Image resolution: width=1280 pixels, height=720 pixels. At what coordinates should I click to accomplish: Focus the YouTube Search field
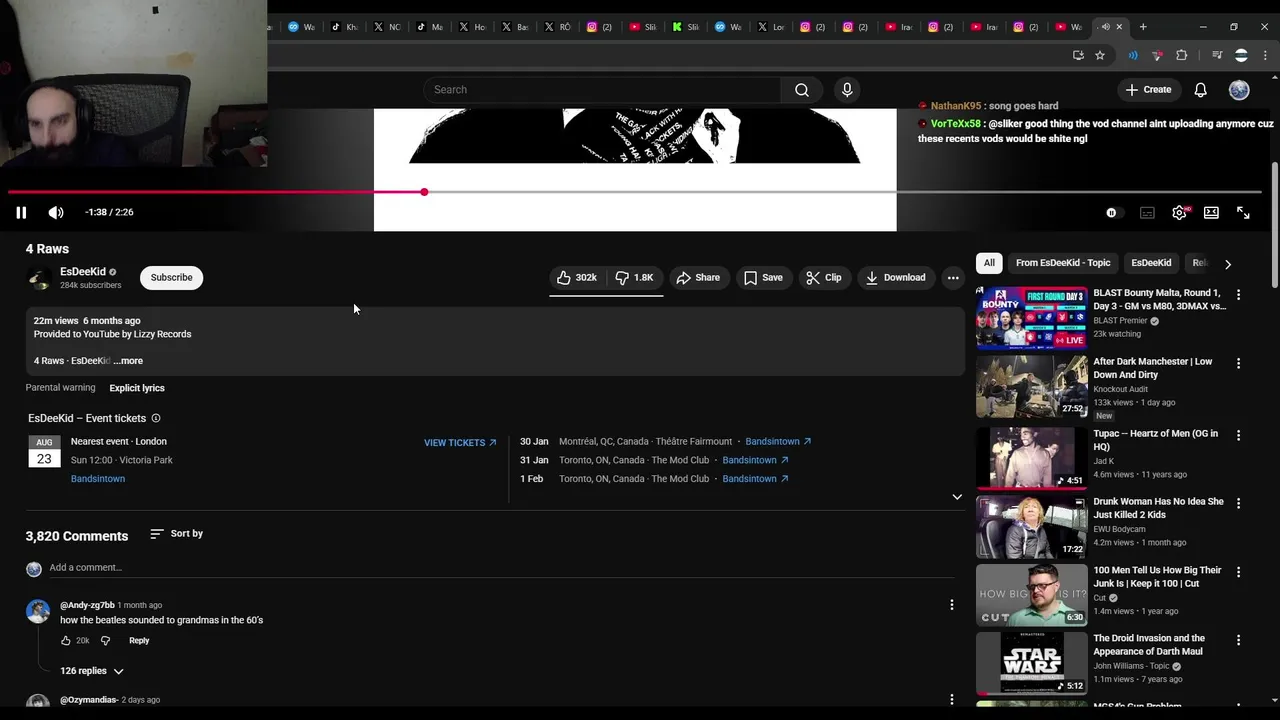603,90
